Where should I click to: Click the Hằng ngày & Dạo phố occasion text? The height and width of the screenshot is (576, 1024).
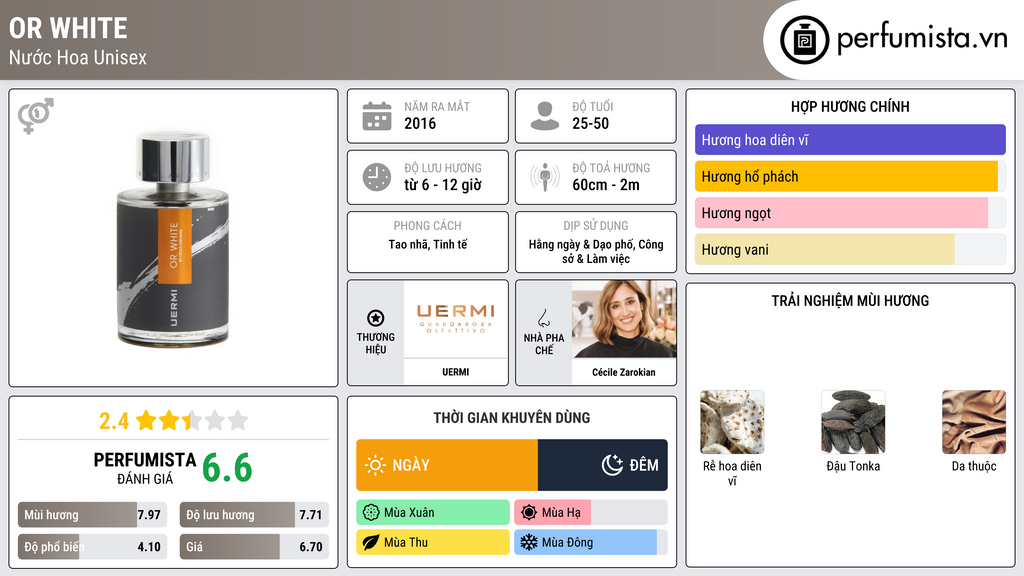tap(596, 251)
